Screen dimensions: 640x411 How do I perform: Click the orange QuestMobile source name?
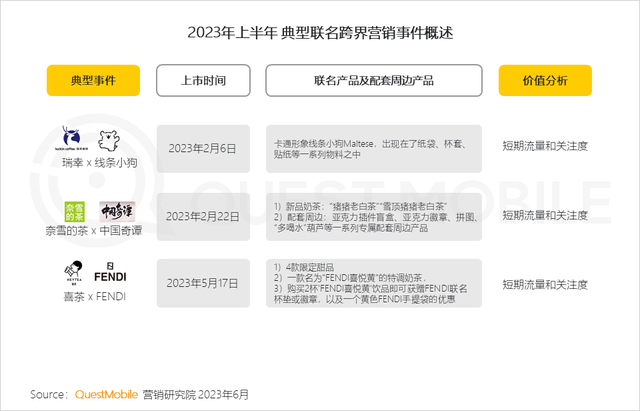point(107,395)
